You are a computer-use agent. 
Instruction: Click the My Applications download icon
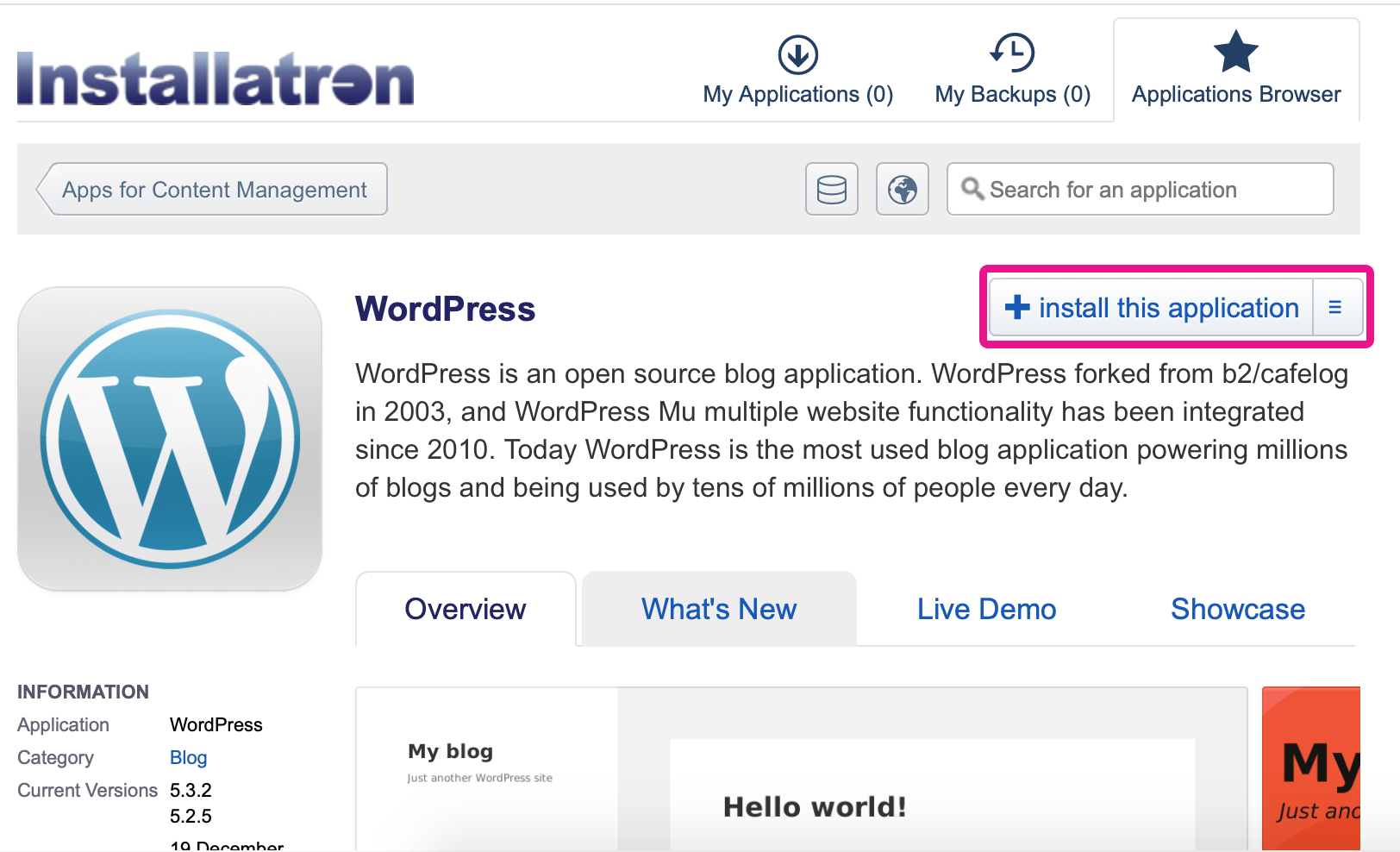tap(797, 54)
